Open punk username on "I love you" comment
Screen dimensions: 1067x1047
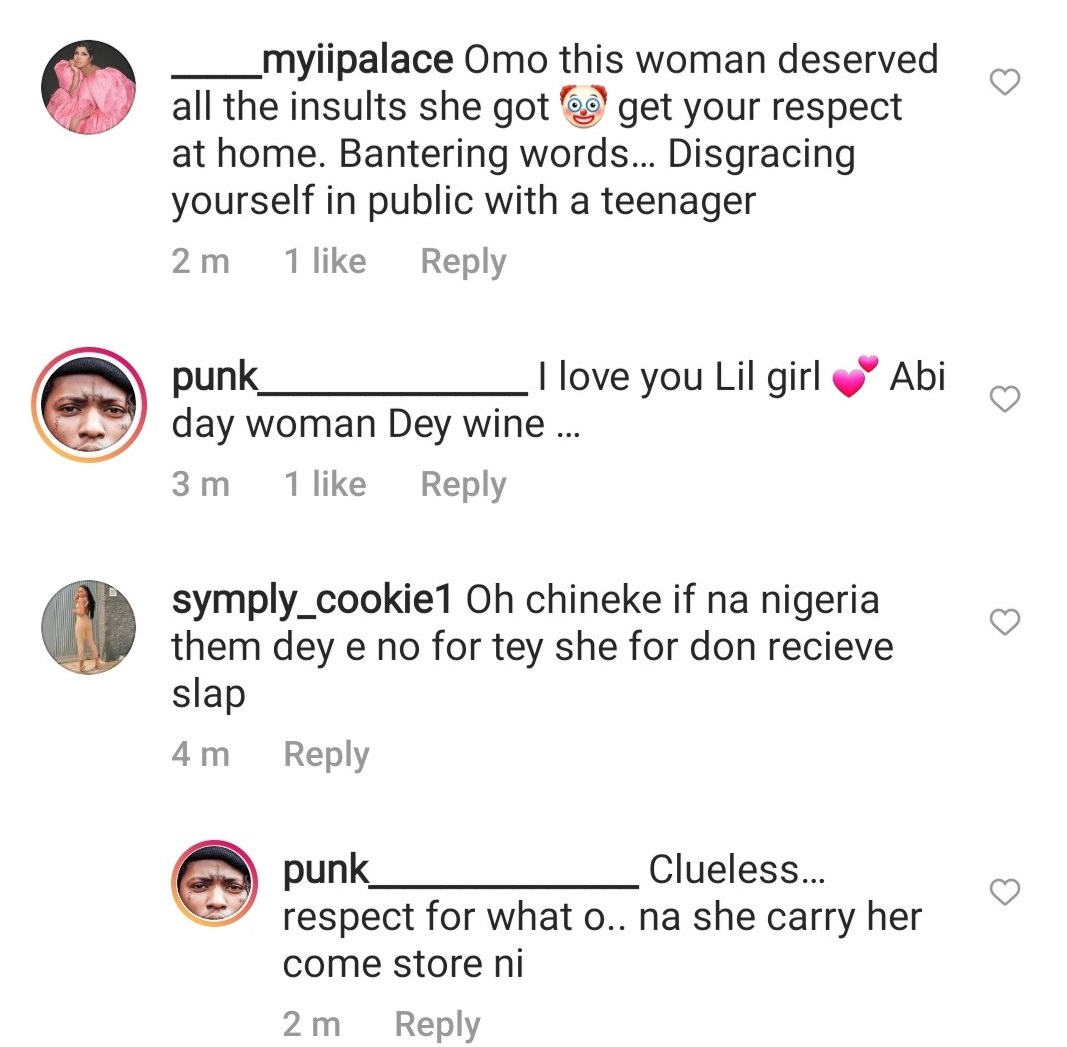pos(349,378)
